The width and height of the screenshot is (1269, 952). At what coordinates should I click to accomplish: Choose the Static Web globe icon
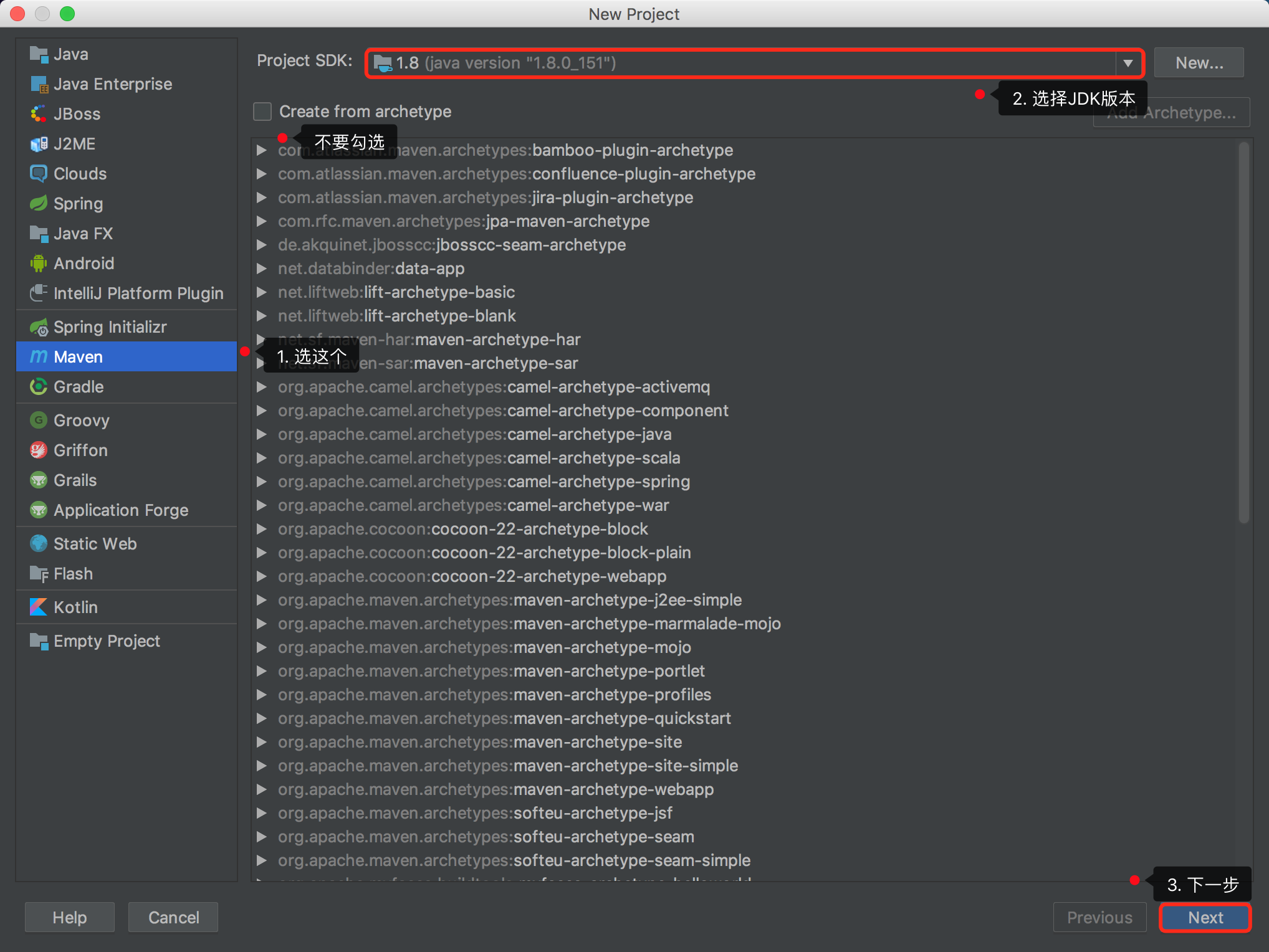(39, 544)
